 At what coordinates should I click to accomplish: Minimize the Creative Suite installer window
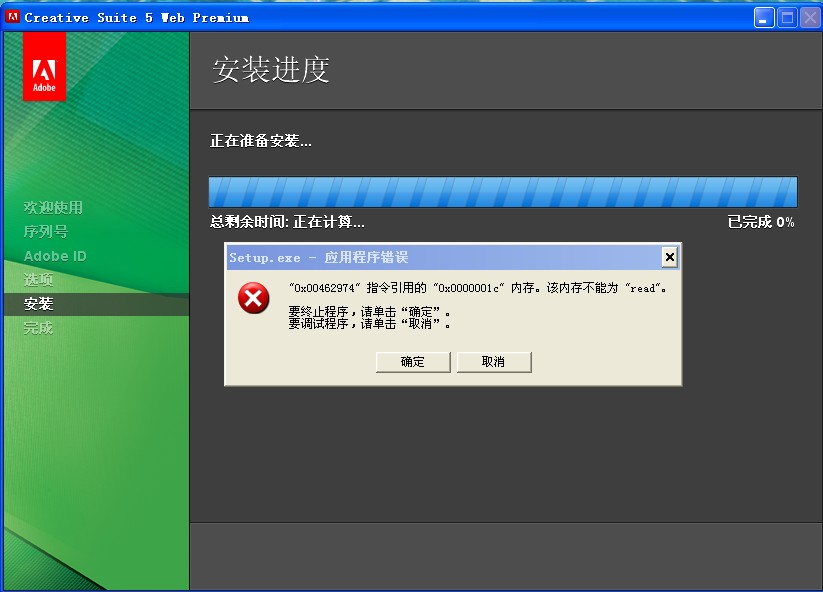(x=764, y=18)
